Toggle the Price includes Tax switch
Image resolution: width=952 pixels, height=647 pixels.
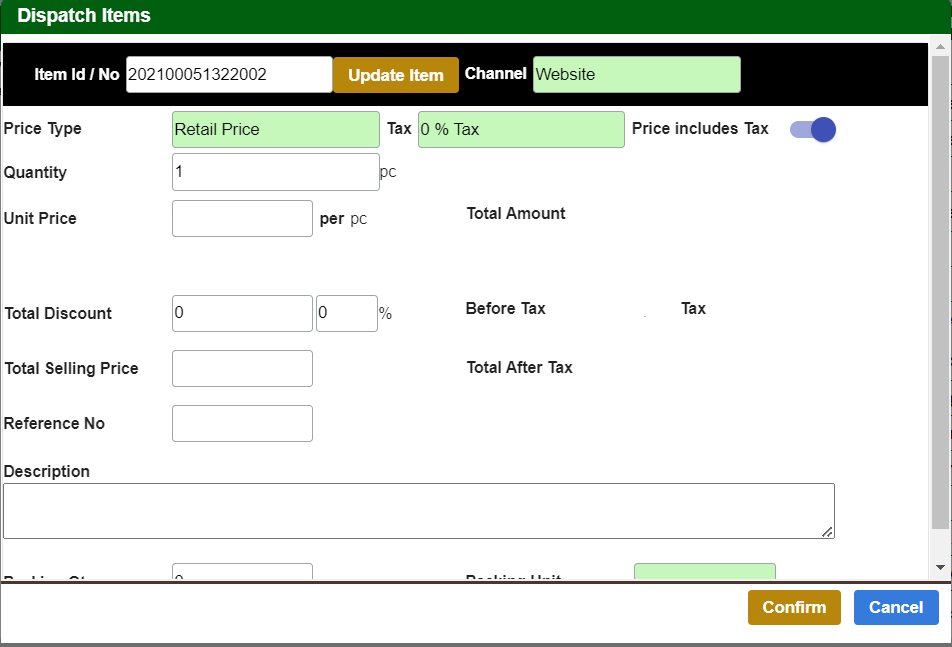(x=812, y=130)
